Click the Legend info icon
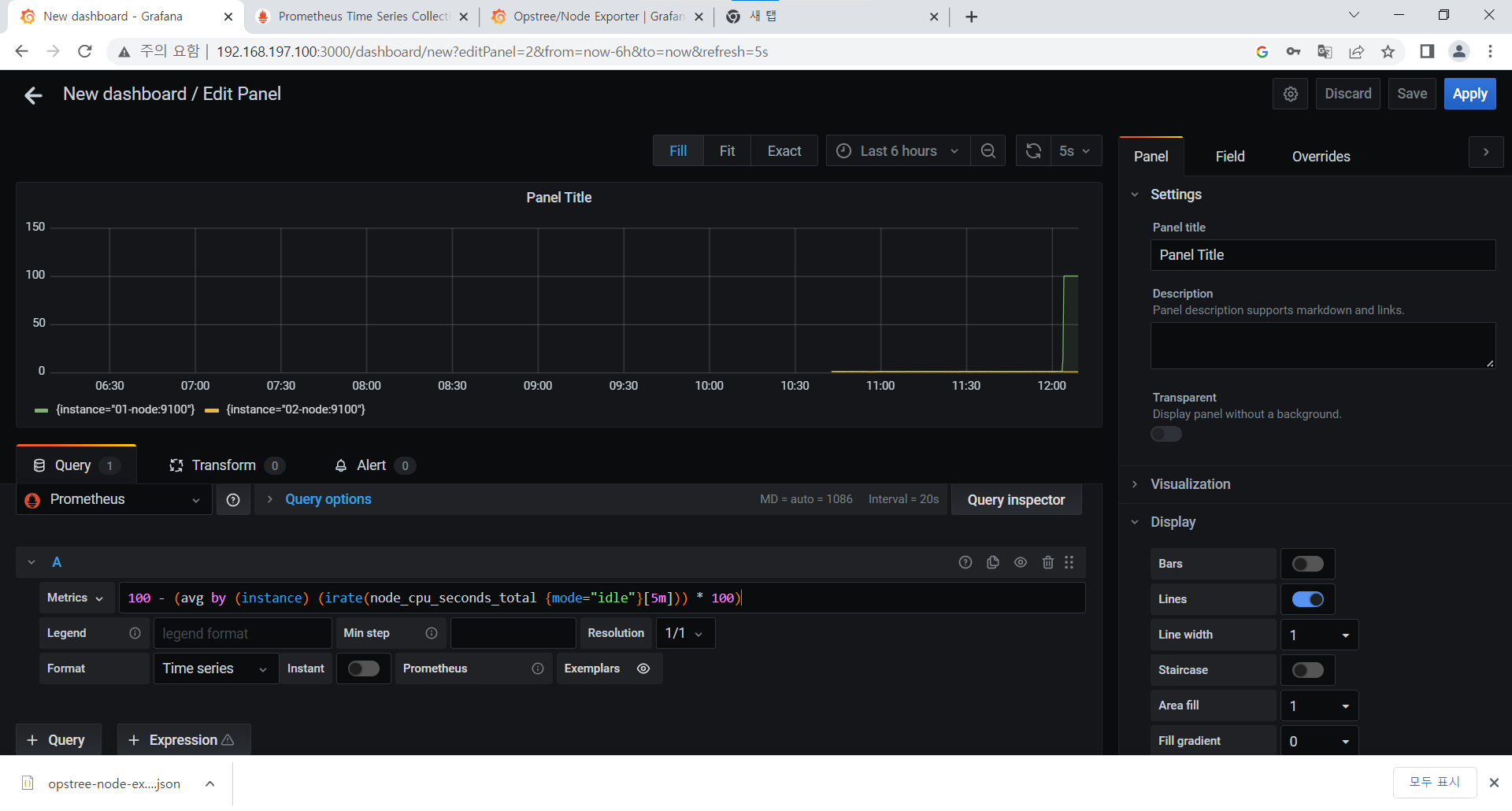Image resolution: width=1512 pixels, height=811 pixels. point(135,633)
